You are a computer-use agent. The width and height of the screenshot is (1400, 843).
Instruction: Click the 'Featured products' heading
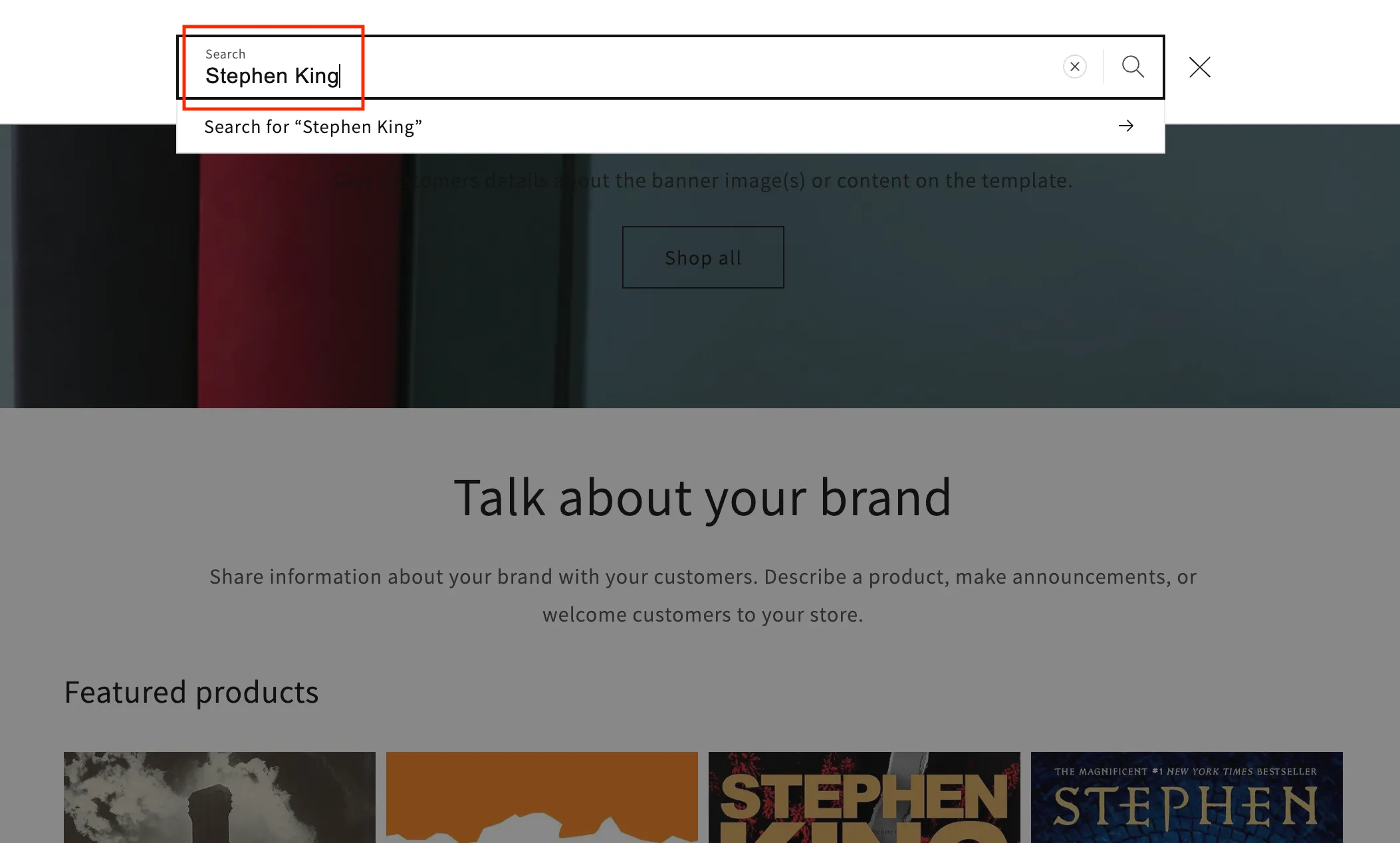coord(191,692)
